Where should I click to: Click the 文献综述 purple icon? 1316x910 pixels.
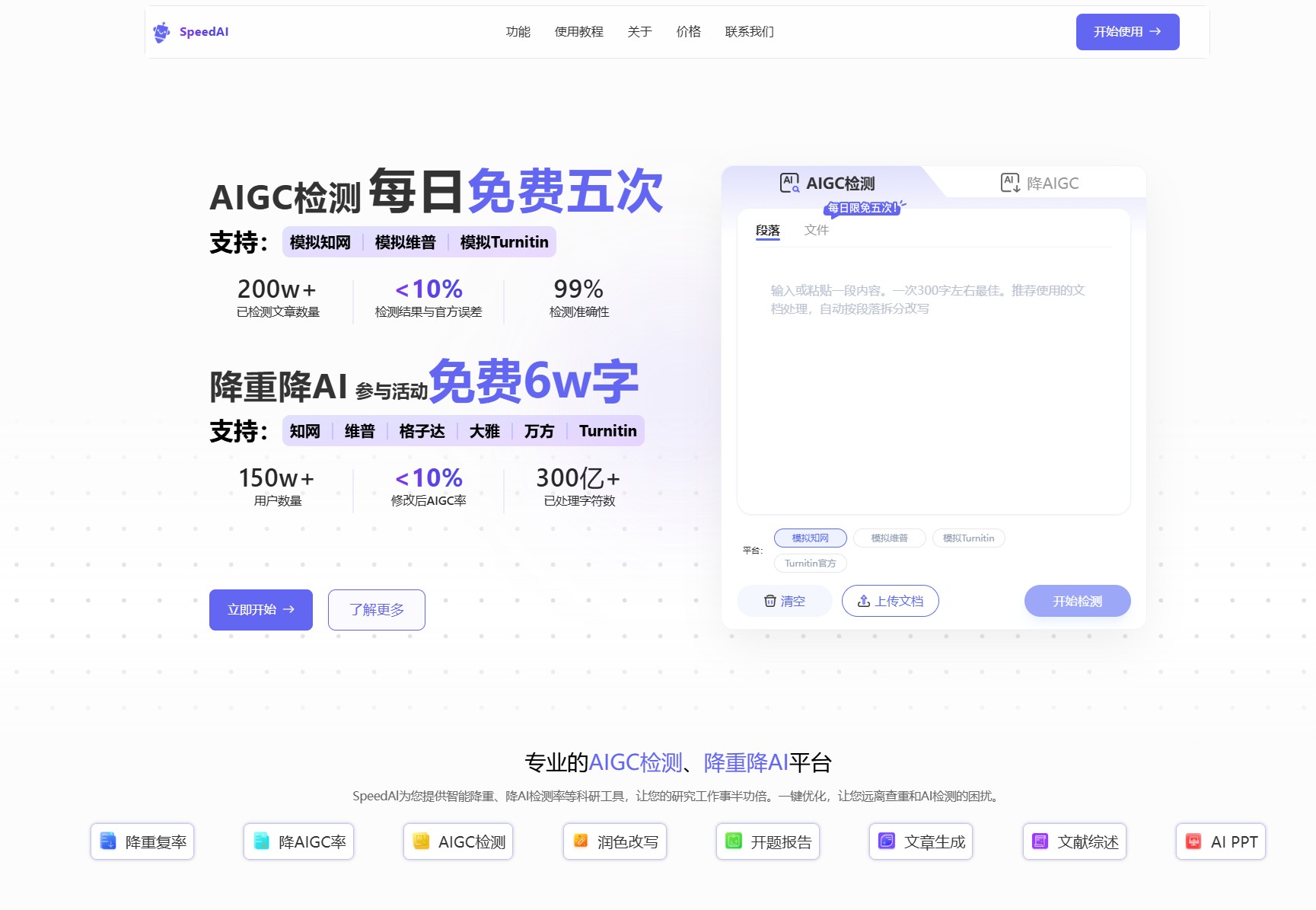1040,841
